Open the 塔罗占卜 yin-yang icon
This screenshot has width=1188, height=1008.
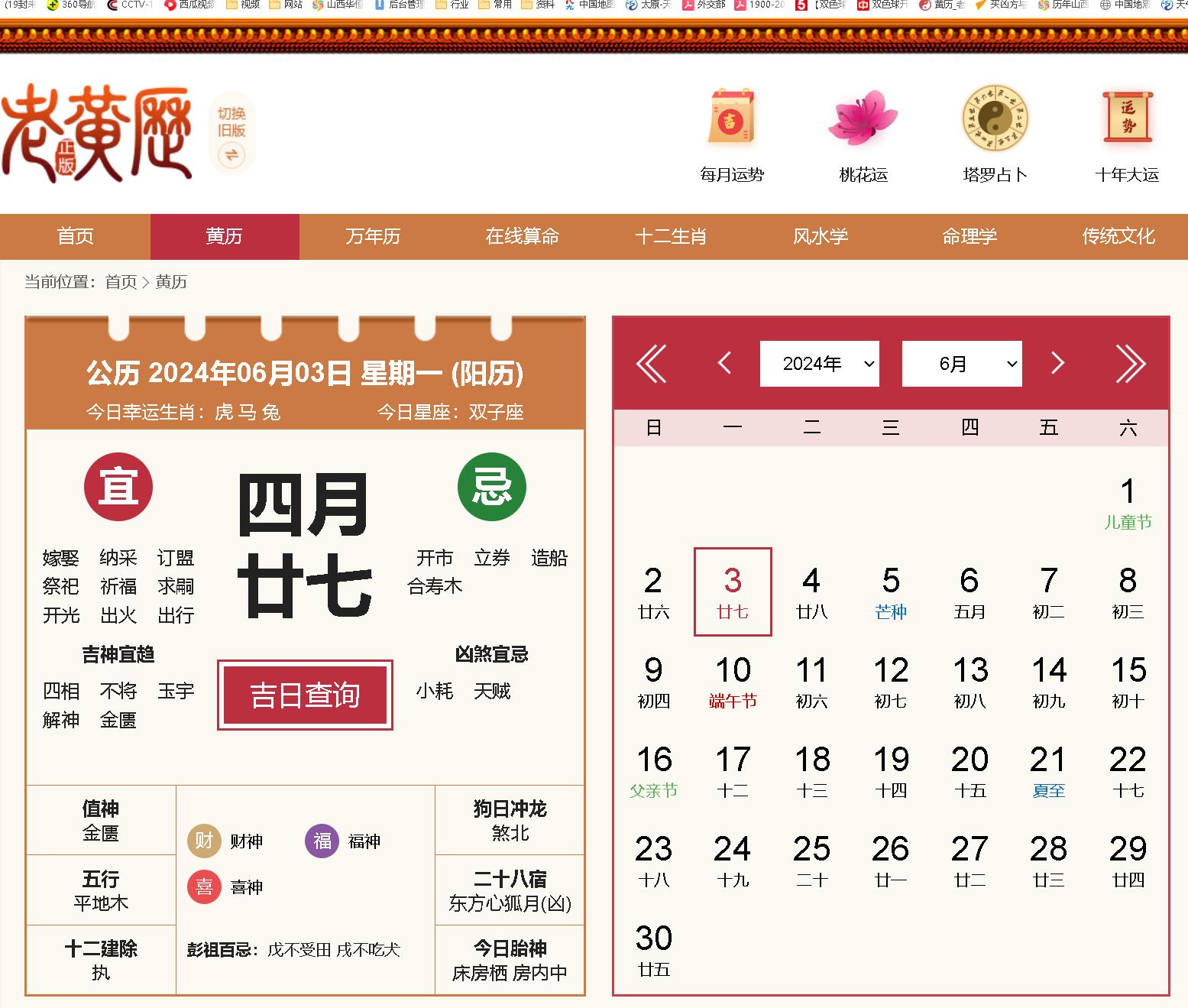[995, 119]
